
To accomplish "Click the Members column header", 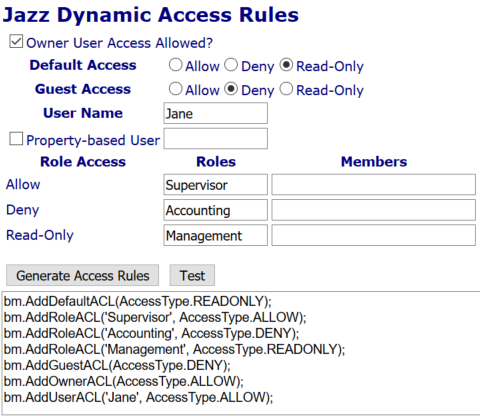I will pos(374,162).
